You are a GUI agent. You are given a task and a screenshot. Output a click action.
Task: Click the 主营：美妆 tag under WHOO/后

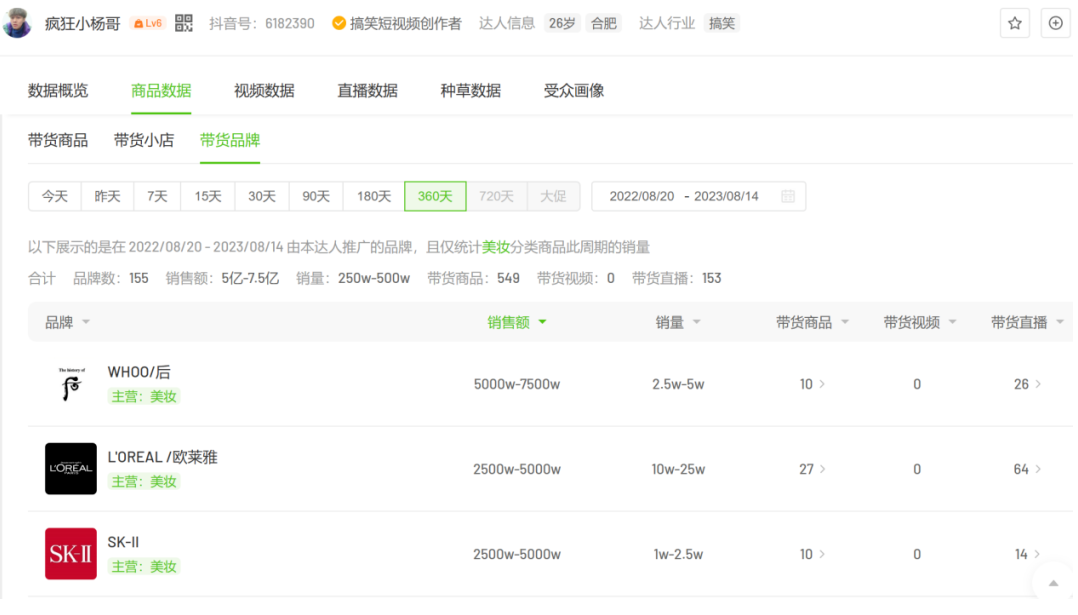pyautogui.click(x=144, y=396)
